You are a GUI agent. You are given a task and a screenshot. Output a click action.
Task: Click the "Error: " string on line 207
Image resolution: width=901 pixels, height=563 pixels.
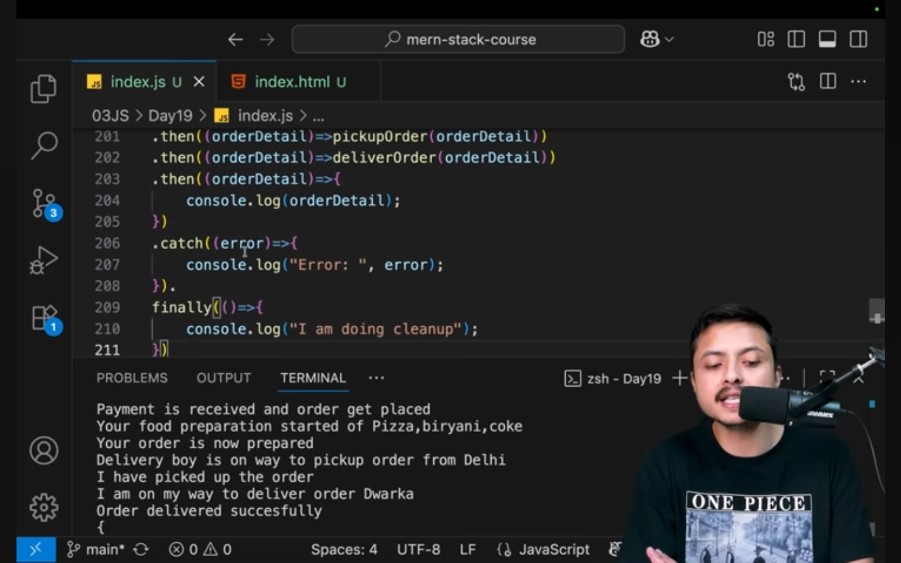tap(328, 265)
